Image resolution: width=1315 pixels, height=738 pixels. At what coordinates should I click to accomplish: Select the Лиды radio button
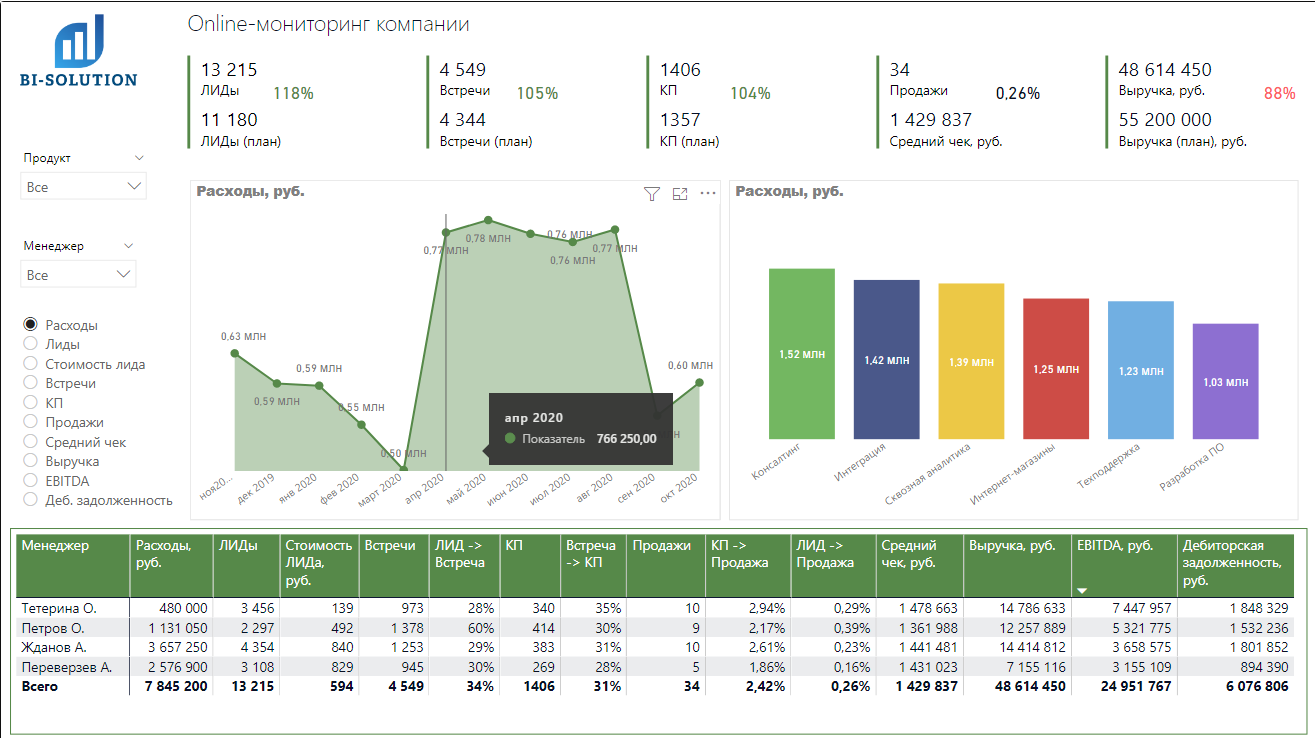coord(30,344)
